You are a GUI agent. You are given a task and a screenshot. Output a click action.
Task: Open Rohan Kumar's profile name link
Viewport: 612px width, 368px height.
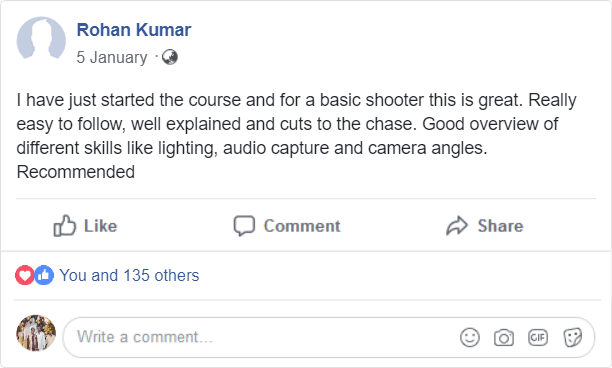coord(134,30)
